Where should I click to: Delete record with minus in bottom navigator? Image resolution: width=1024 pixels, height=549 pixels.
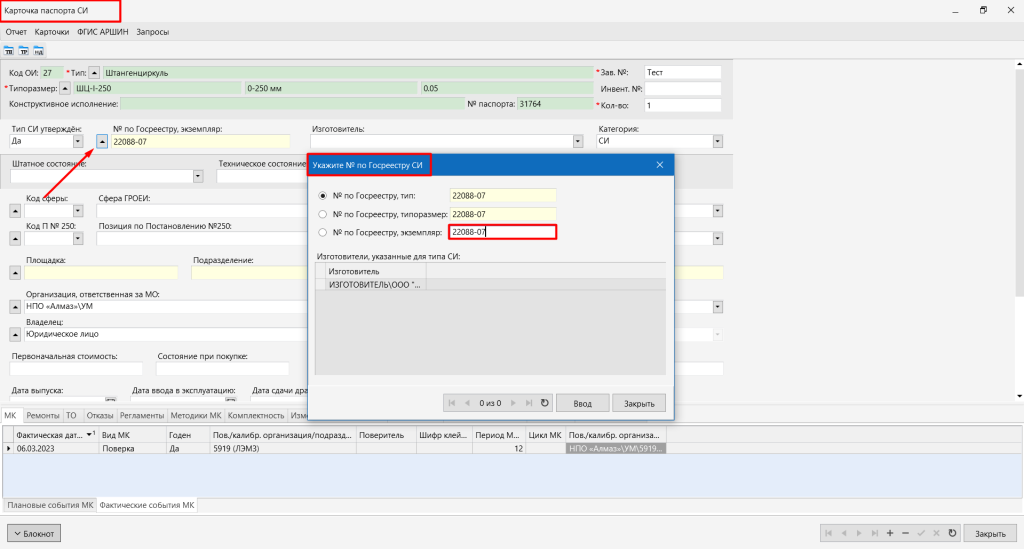(x=905, y=533)
